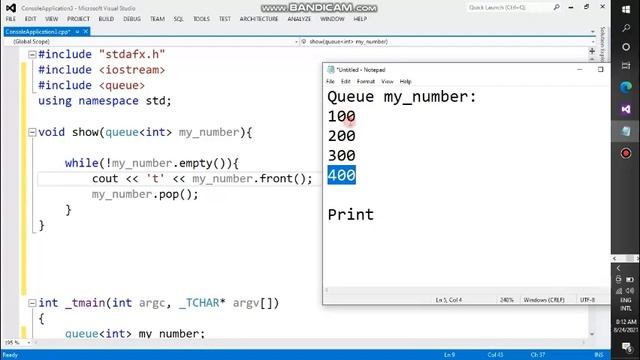This screenshot has height=360, width=640.
Task: Open the EDIT menu in Visual Studio
Action: [x=31, y=19]
